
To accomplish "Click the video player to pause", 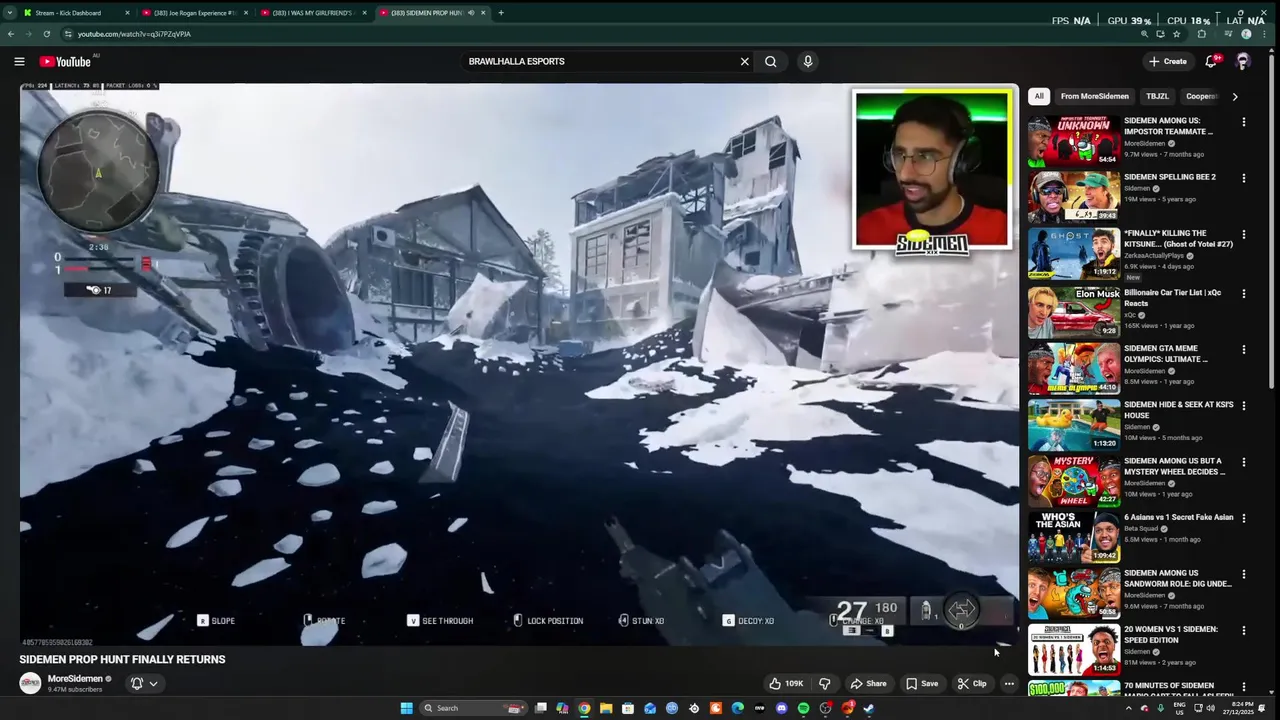I will 519,365.
